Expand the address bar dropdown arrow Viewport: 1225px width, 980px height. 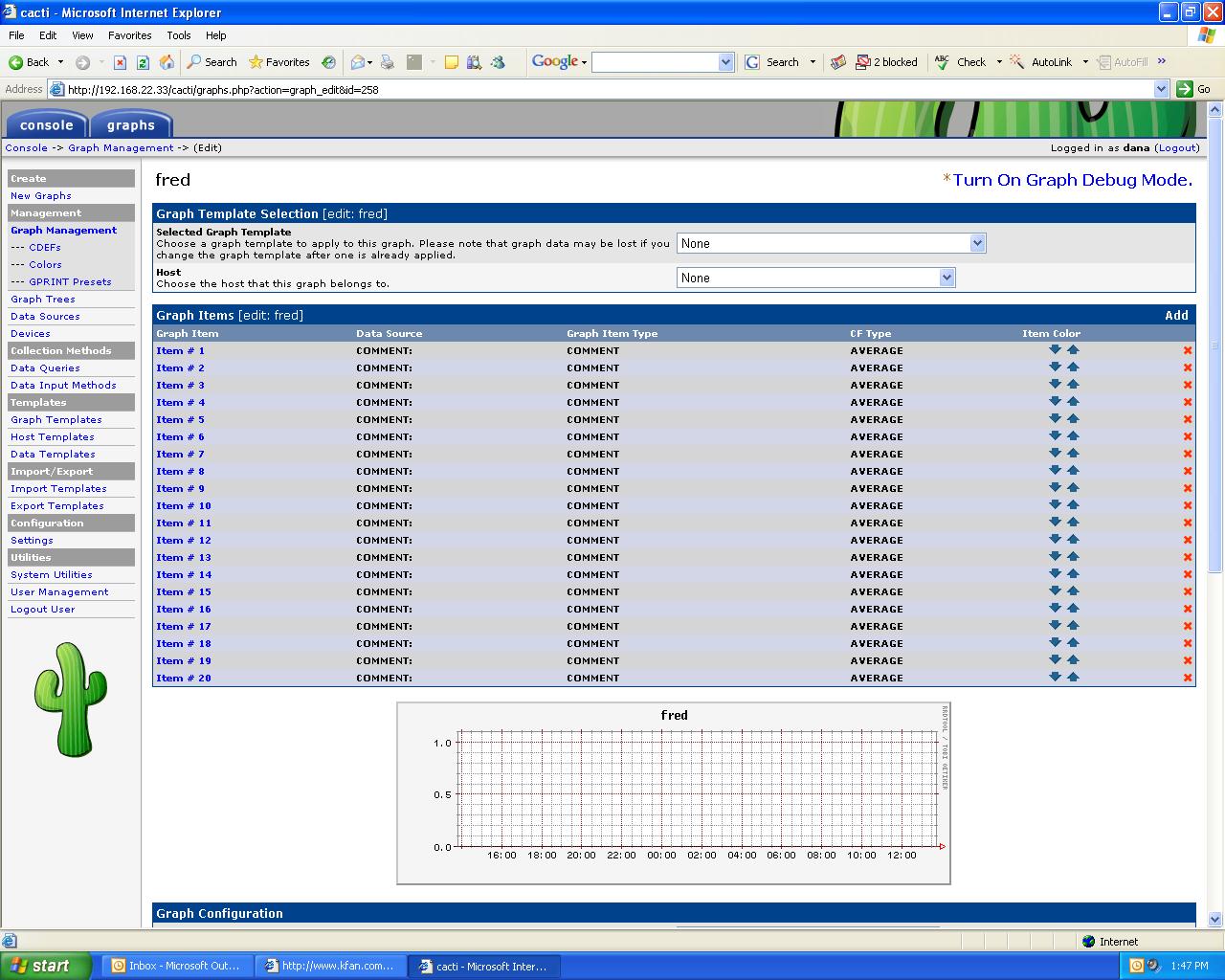[1161, 89]
